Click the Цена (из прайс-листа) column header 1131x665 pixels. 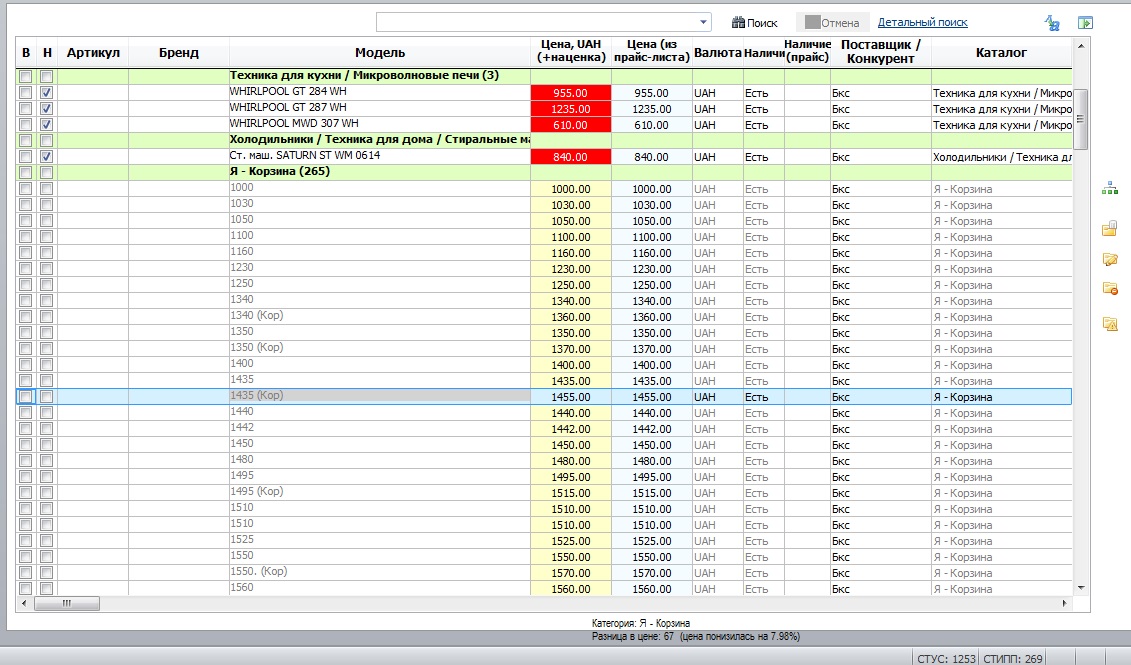click(651, 51)
